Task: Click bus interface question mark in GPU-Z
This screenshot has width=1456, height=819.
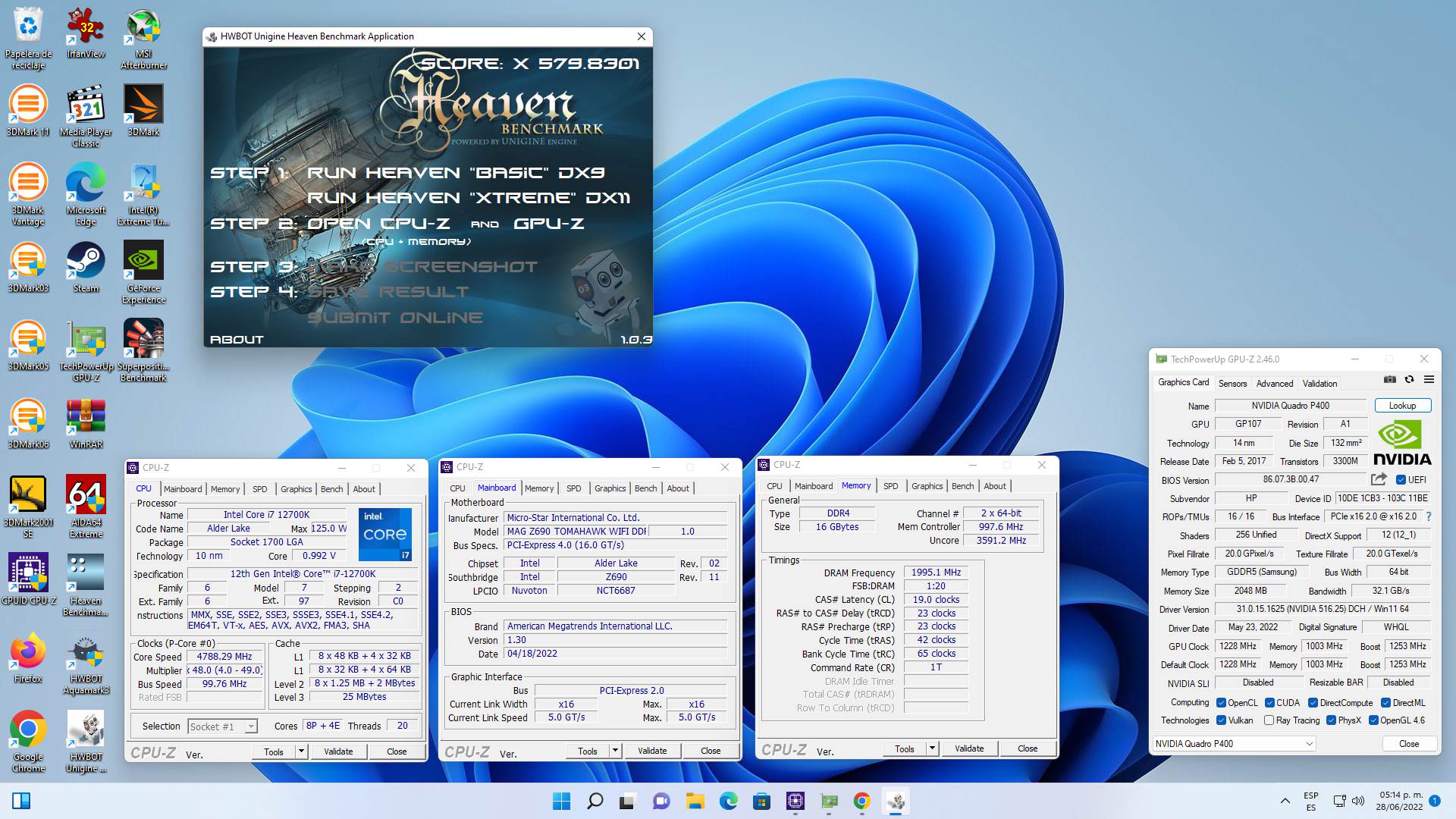Action: (x=1428, y=516)
